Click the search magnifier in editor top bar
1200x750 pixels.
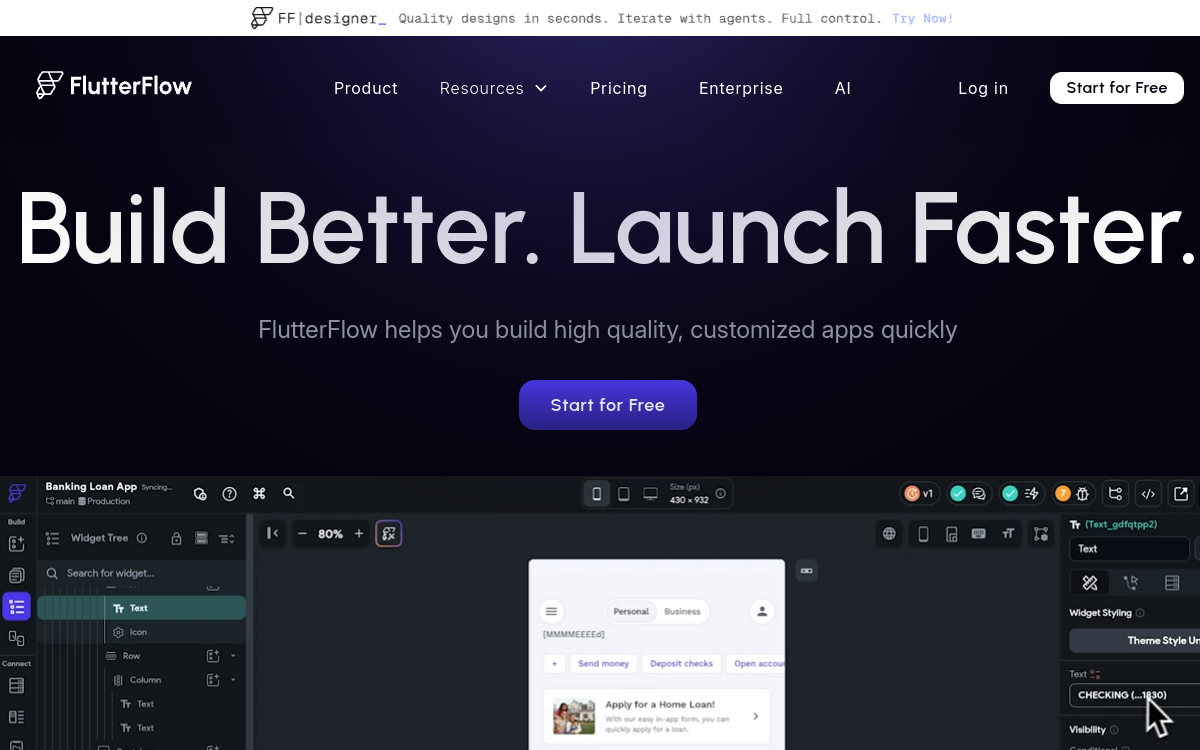[x=289, y=494]
